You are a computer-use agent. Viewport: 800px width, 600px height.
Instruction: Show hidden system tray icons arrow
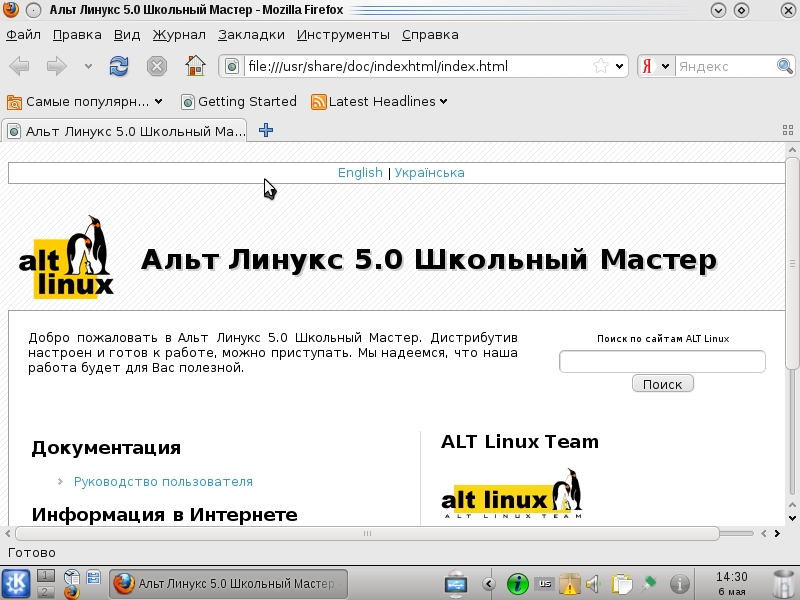489,583
